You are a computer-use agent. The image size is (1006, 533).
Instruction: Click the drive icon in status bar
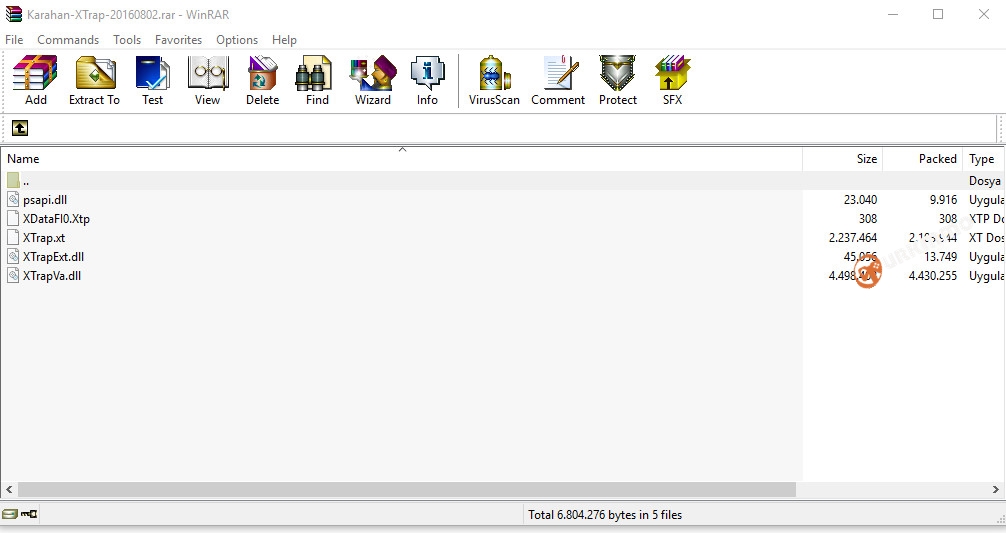pos(10,514)
